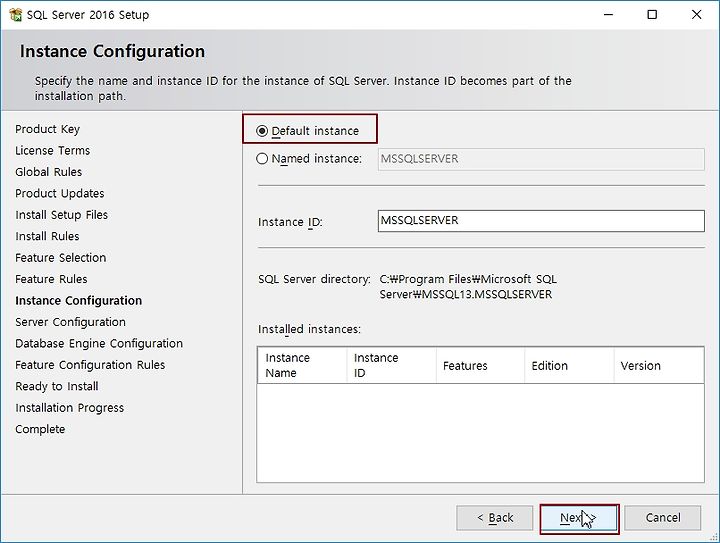720x543 pixels.
Task: Select Feature Configuration Rules step
Action: (x=90, y=365)
